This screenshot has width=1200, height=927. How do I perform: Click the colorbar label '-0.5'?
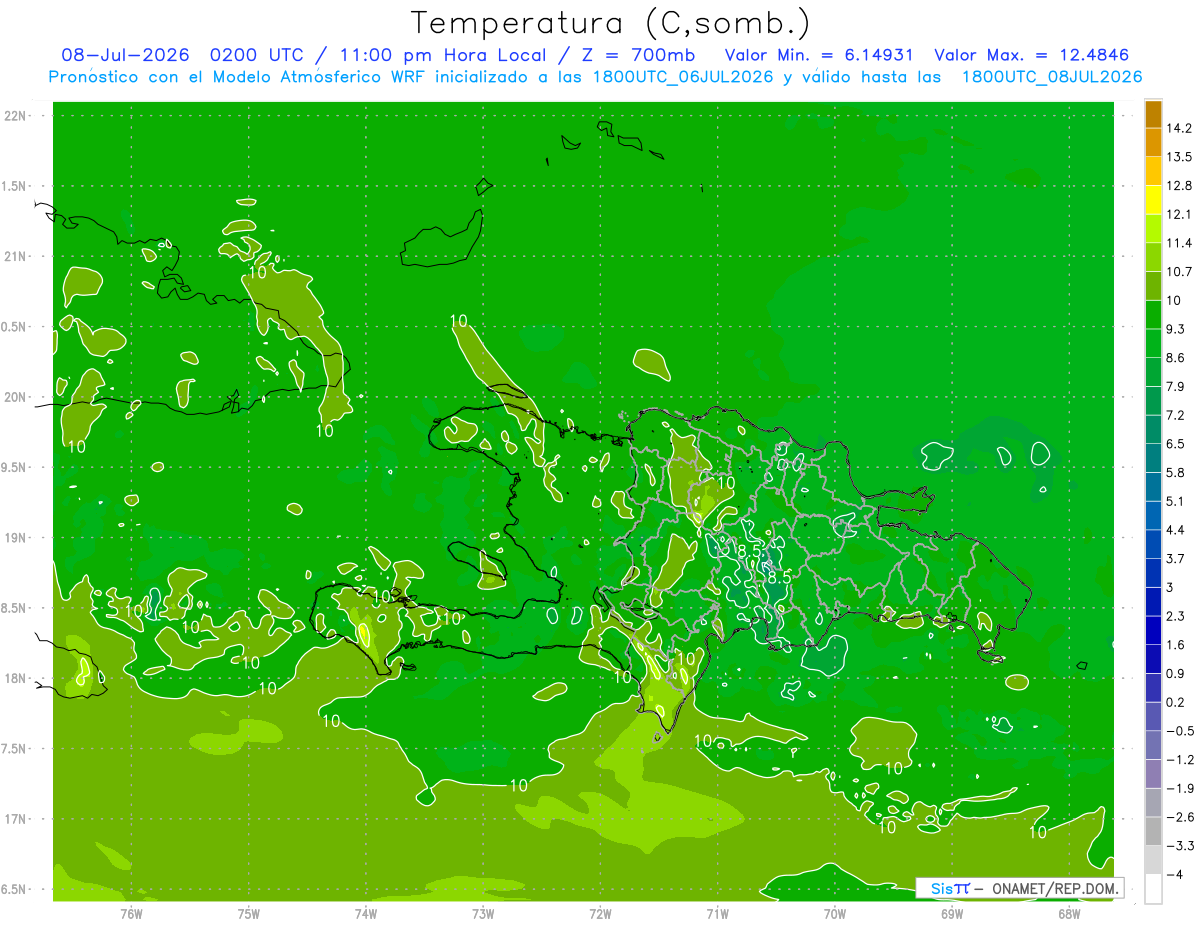tap(1181, 731)
